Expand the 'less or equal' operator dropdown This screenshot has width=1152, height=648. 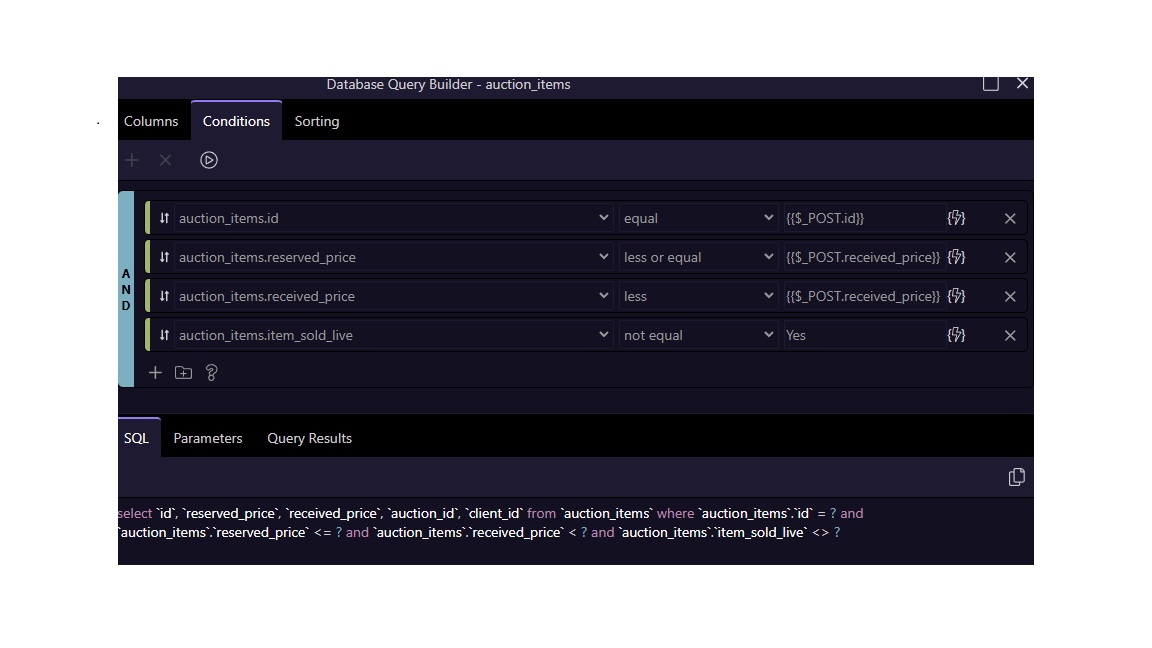(698, 257)
